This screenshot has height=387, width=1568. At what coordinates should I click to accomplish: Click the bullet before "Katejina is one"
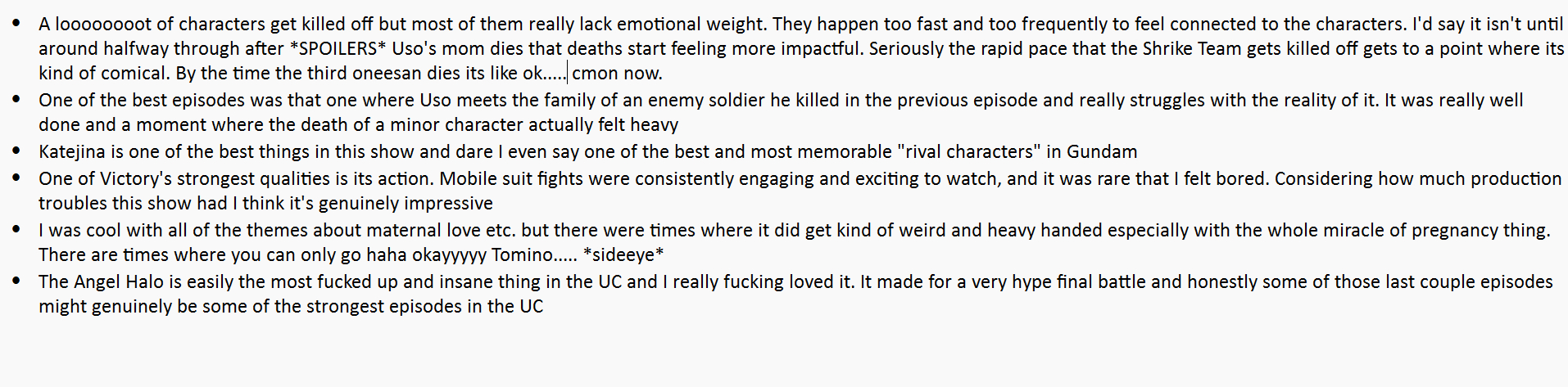click(x=16, y=151)
